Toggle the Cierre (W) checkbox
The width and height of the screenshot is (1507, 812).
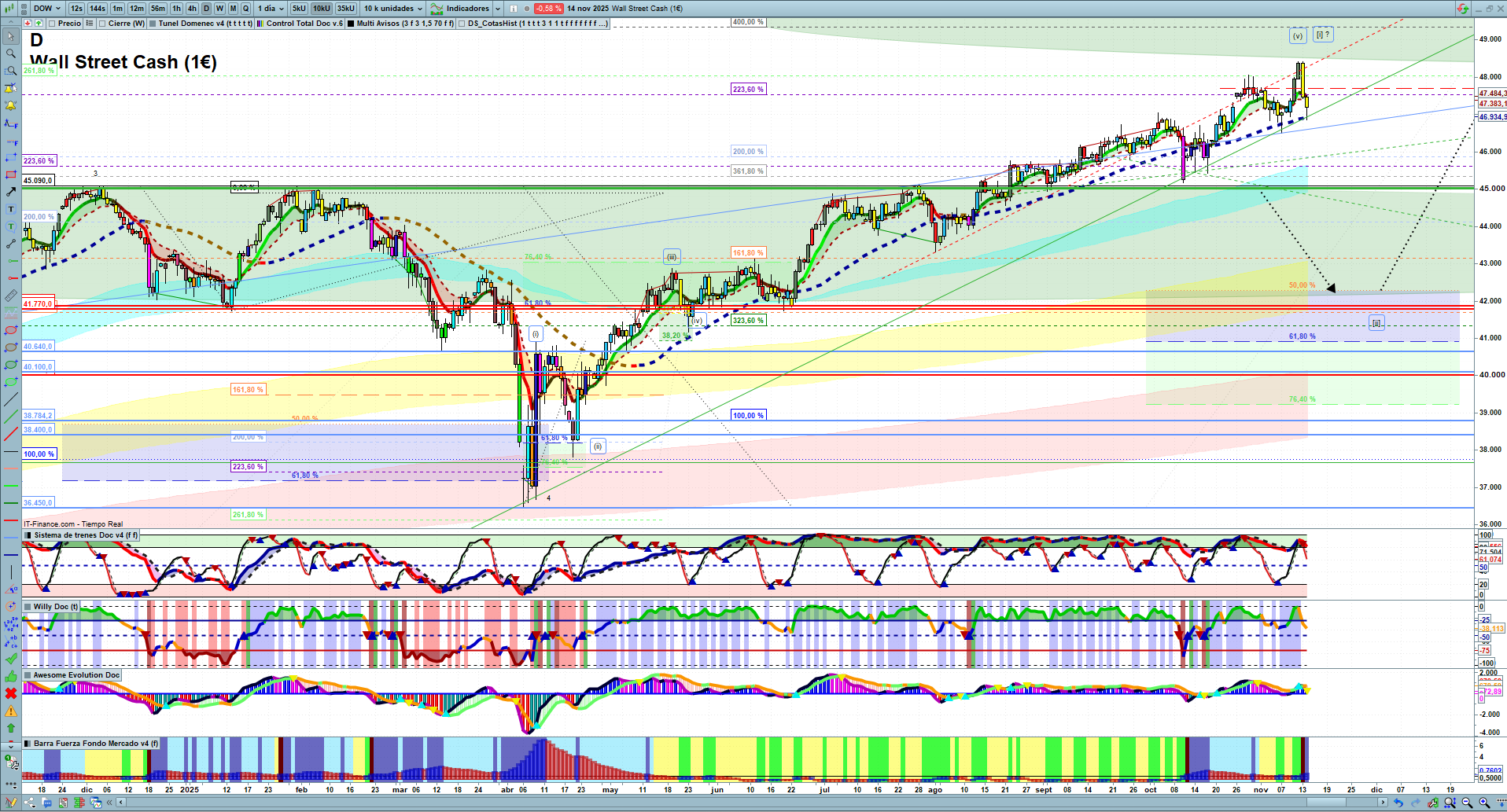(x=102, y=24)
